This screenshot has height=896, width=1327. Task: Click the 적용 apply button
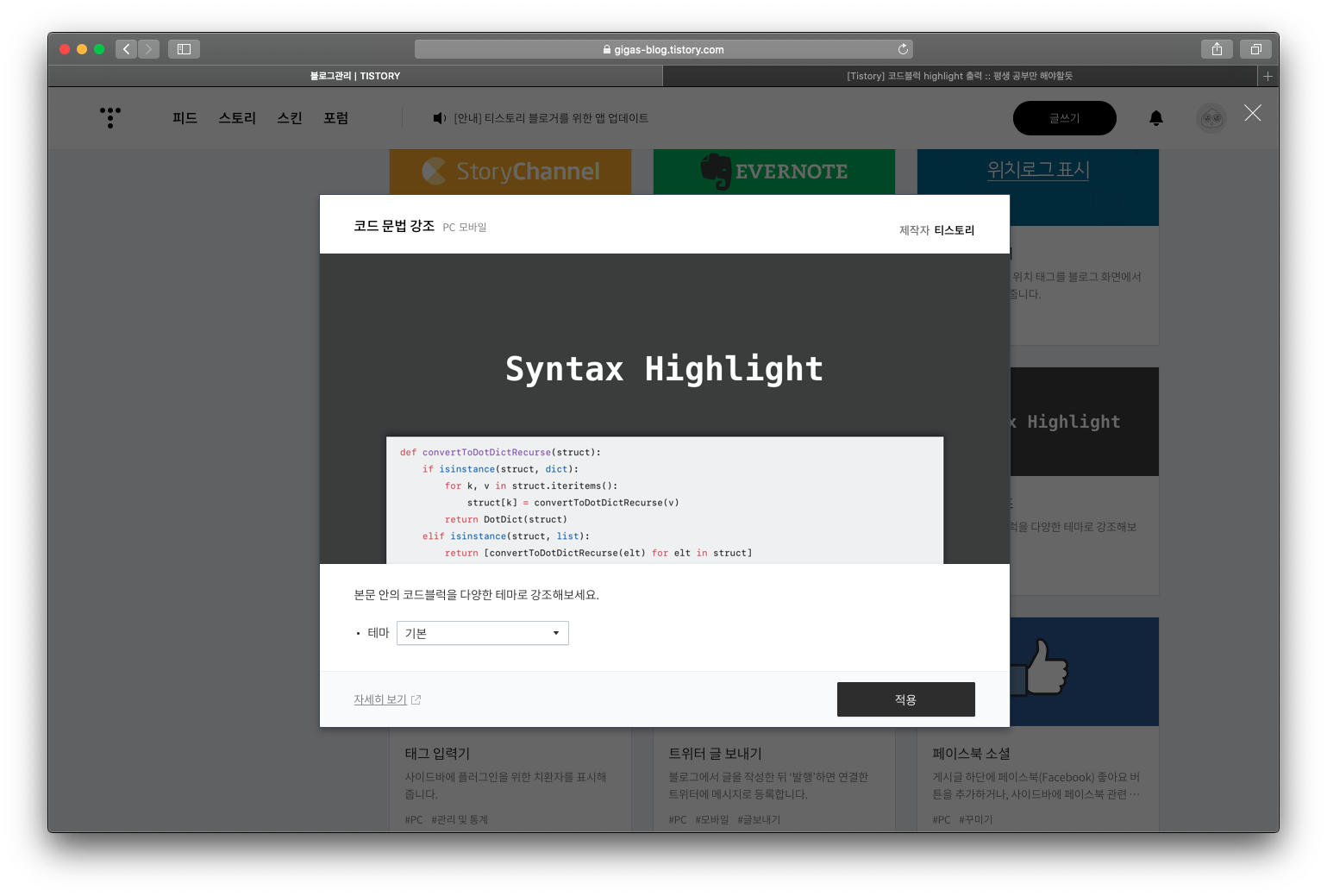pos(906,699)
